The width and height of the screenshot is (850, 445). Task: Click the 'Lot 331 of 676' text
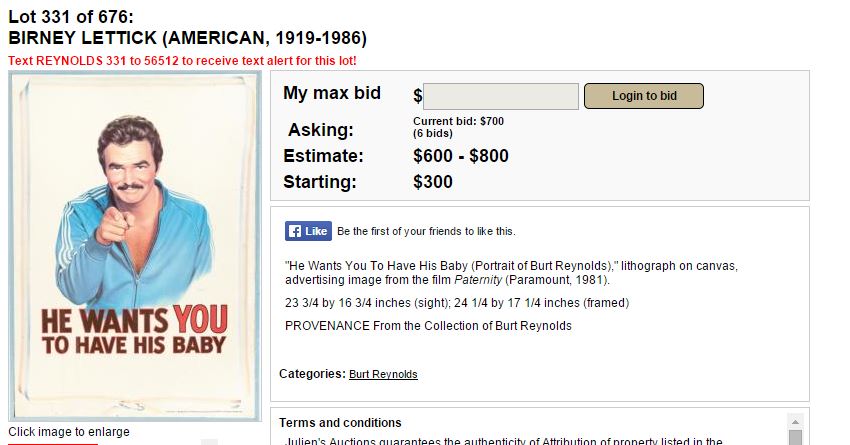click(70, 17)
